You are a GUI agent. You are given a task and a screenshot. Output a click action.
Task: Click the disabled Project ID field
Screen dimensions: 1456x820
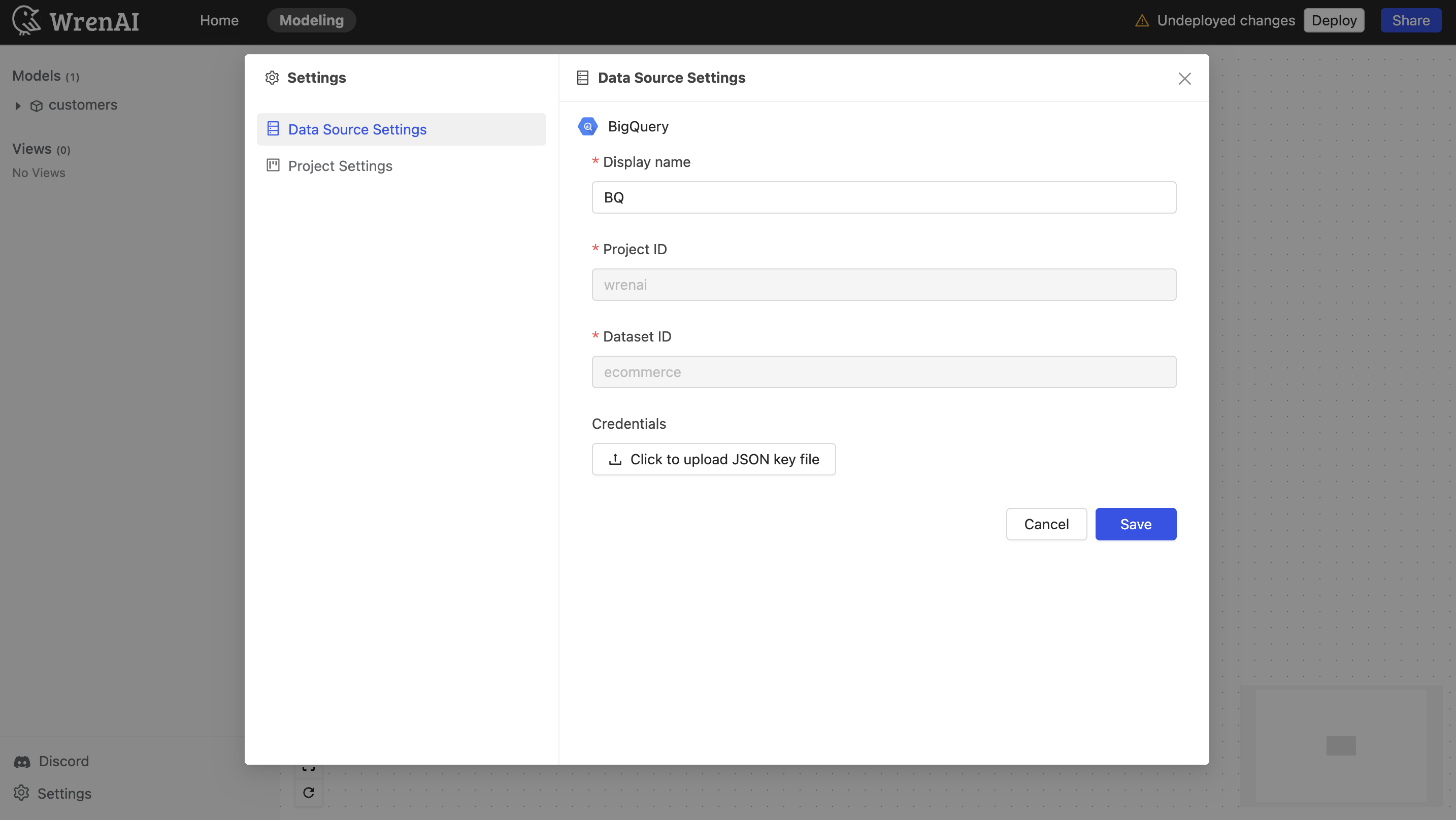[x=884, y=285]
